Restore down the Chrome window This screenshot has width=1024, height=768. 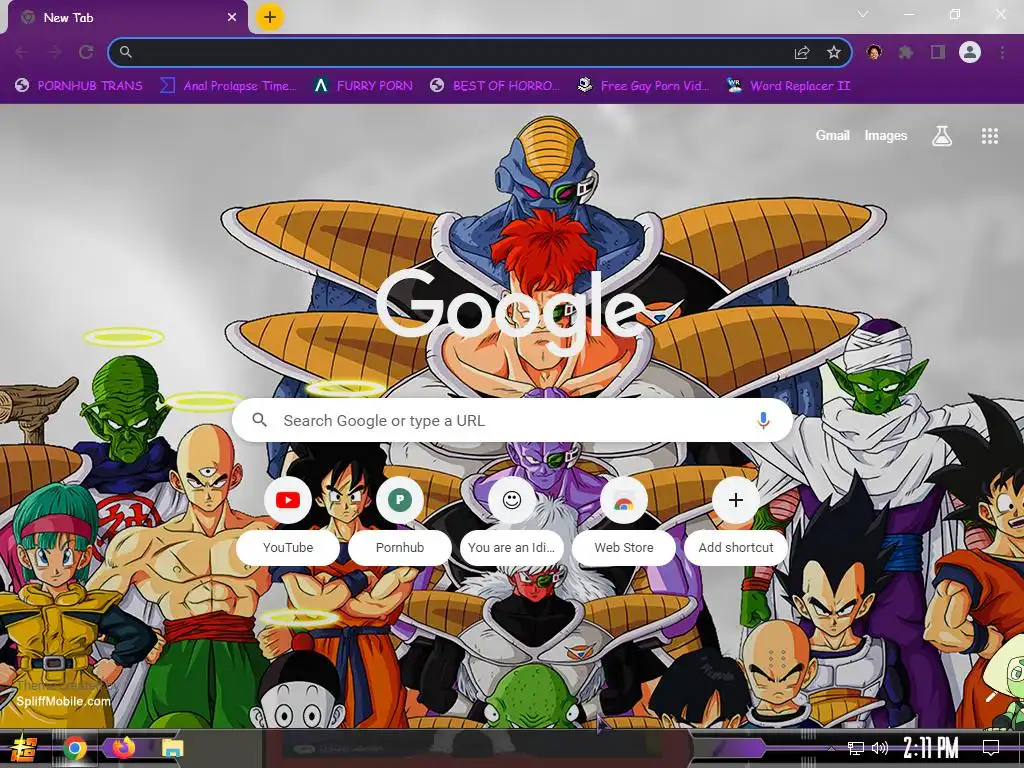[x=955, y=14]
